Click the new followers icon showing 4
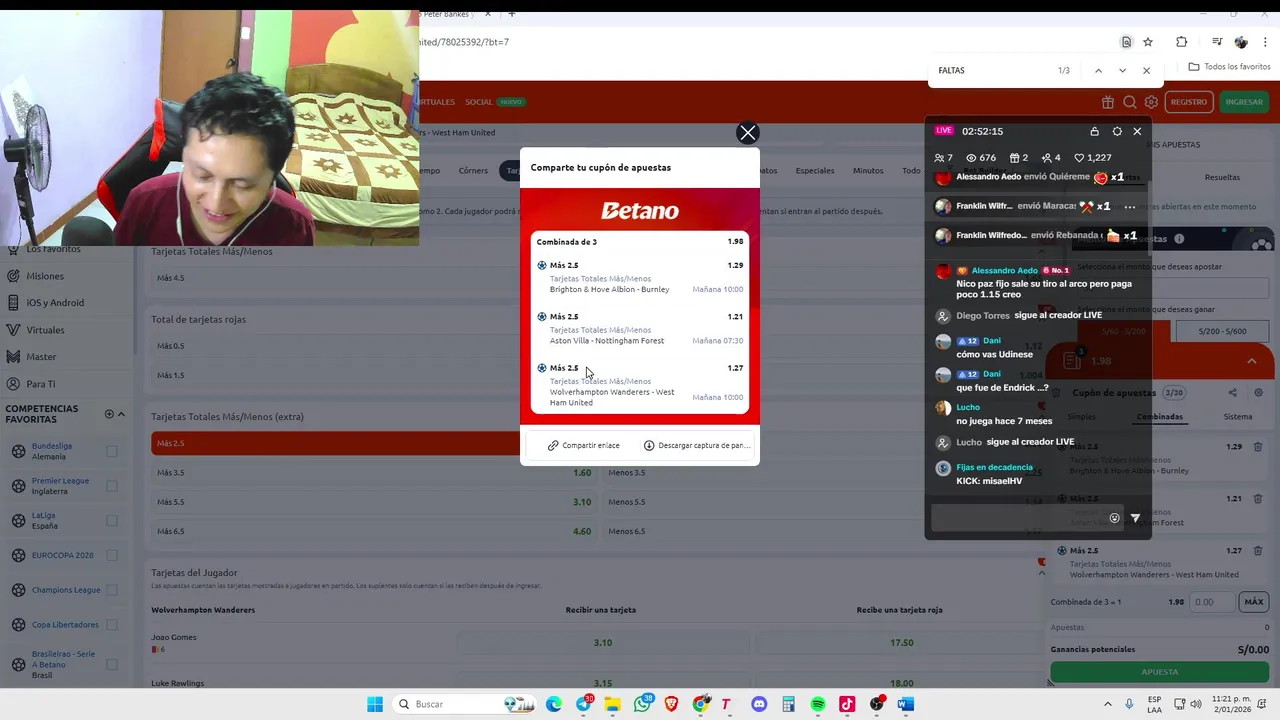 pyautogui.click(x=1046, y=158)
